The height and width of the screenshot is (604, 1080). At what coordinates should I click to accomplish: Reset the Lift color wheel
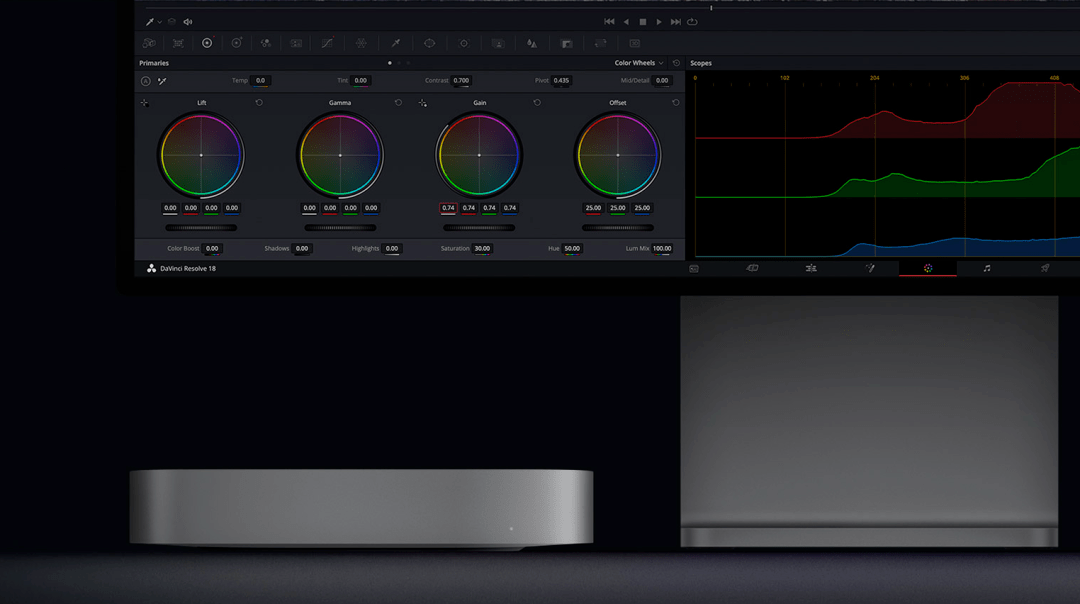[259, 103]
